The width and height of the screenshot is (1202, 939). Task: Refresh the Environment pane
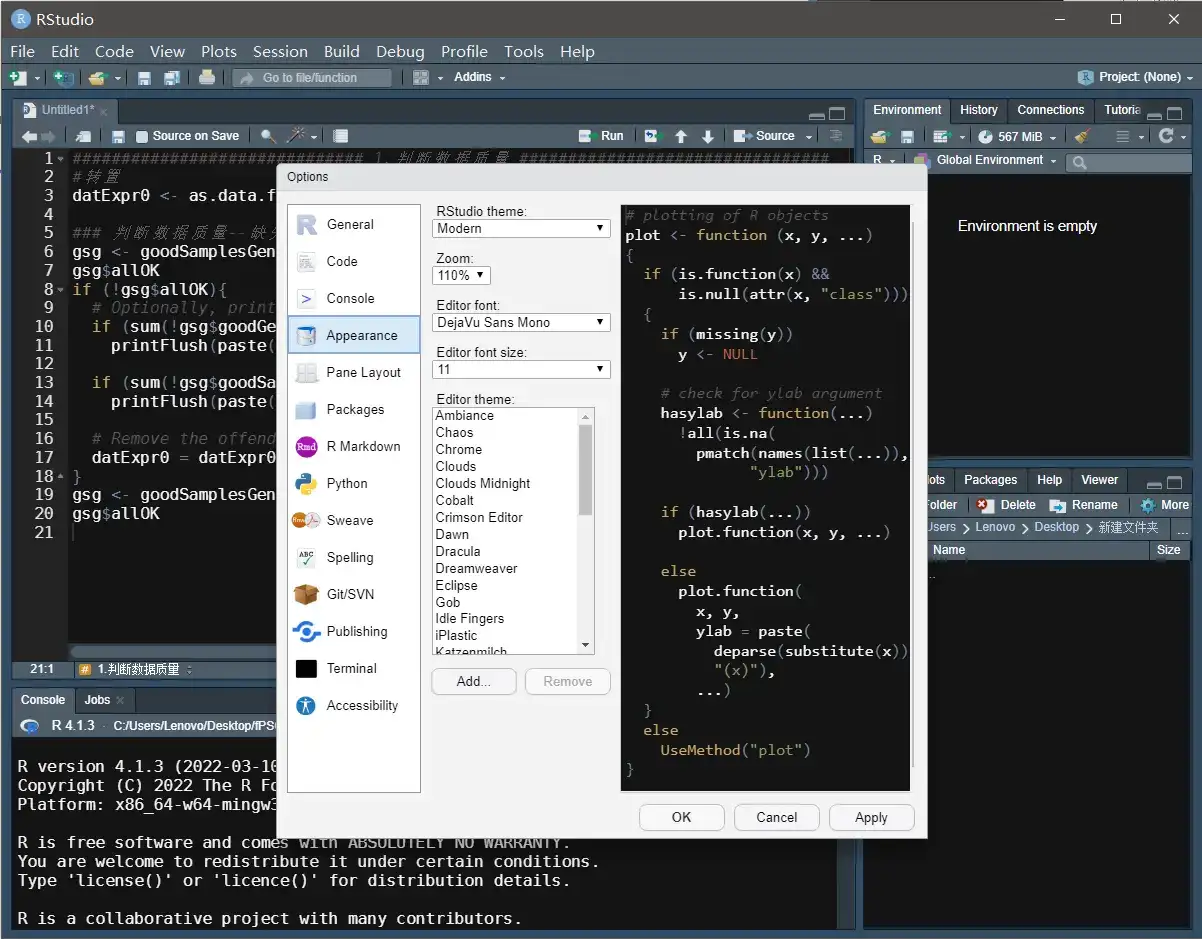[1166, 136]
